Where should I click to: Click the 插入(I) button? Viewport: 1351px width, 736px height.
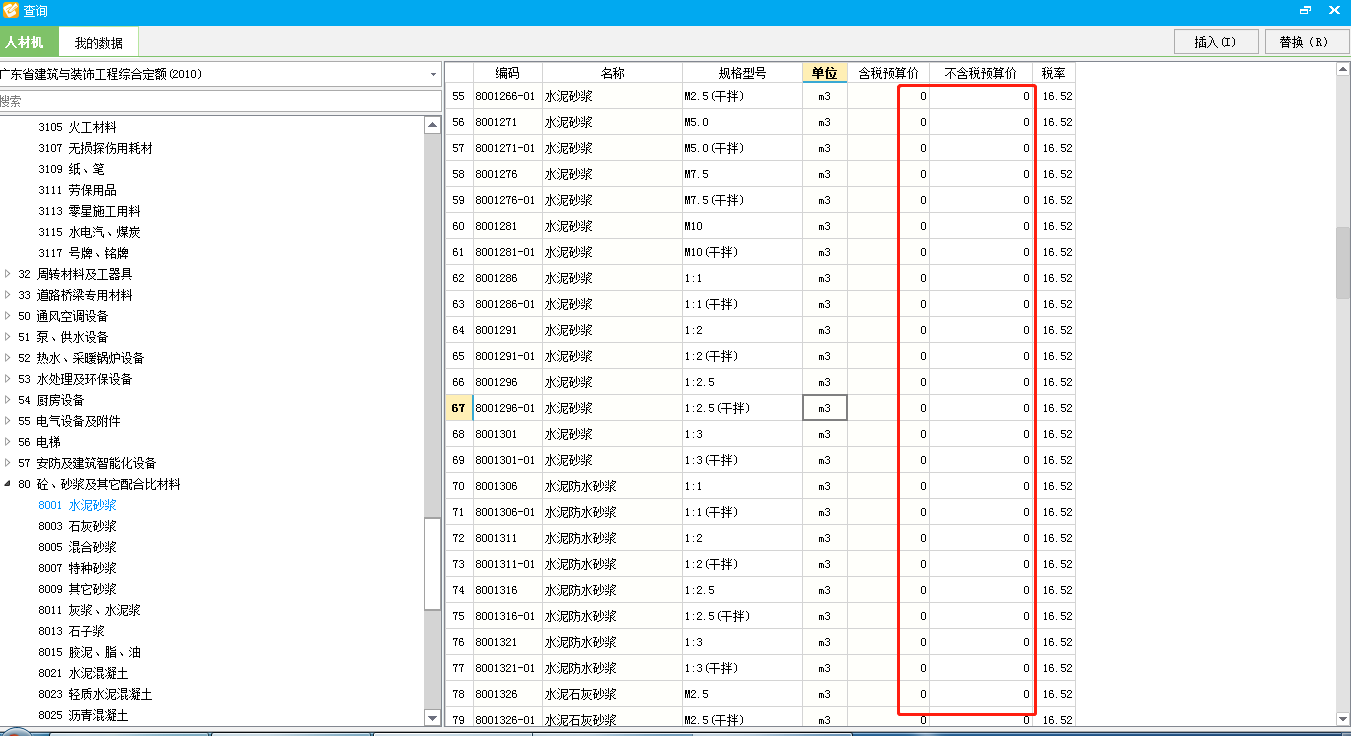[x=1216, y=42]
